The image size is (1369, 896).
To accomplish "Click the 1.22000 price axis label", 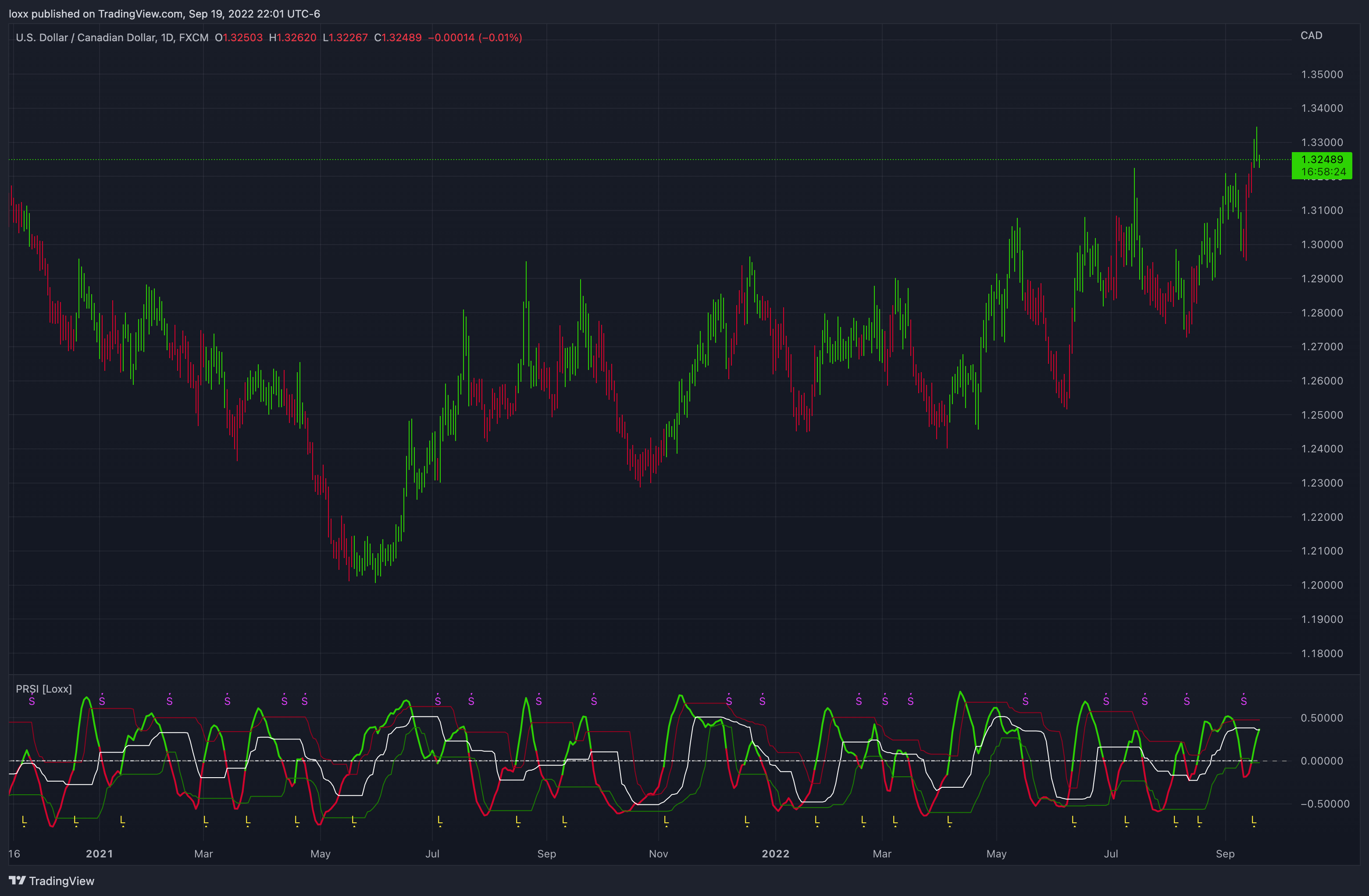I will [1323, 517].
